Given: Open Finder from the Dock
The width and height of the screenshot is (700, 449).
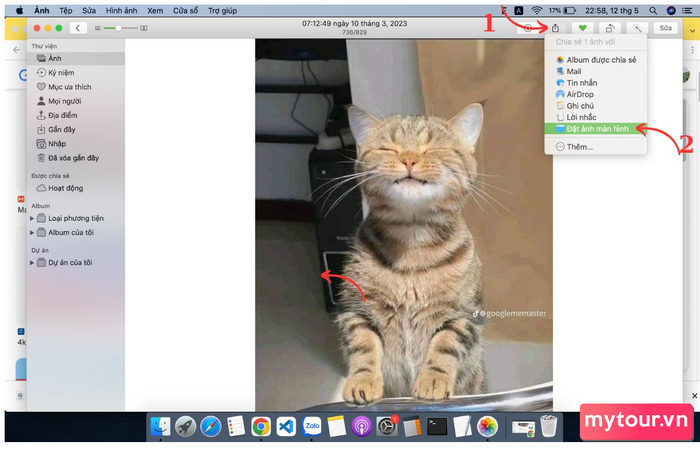Looking at the screenshot, I should click(x=160, y=426).
